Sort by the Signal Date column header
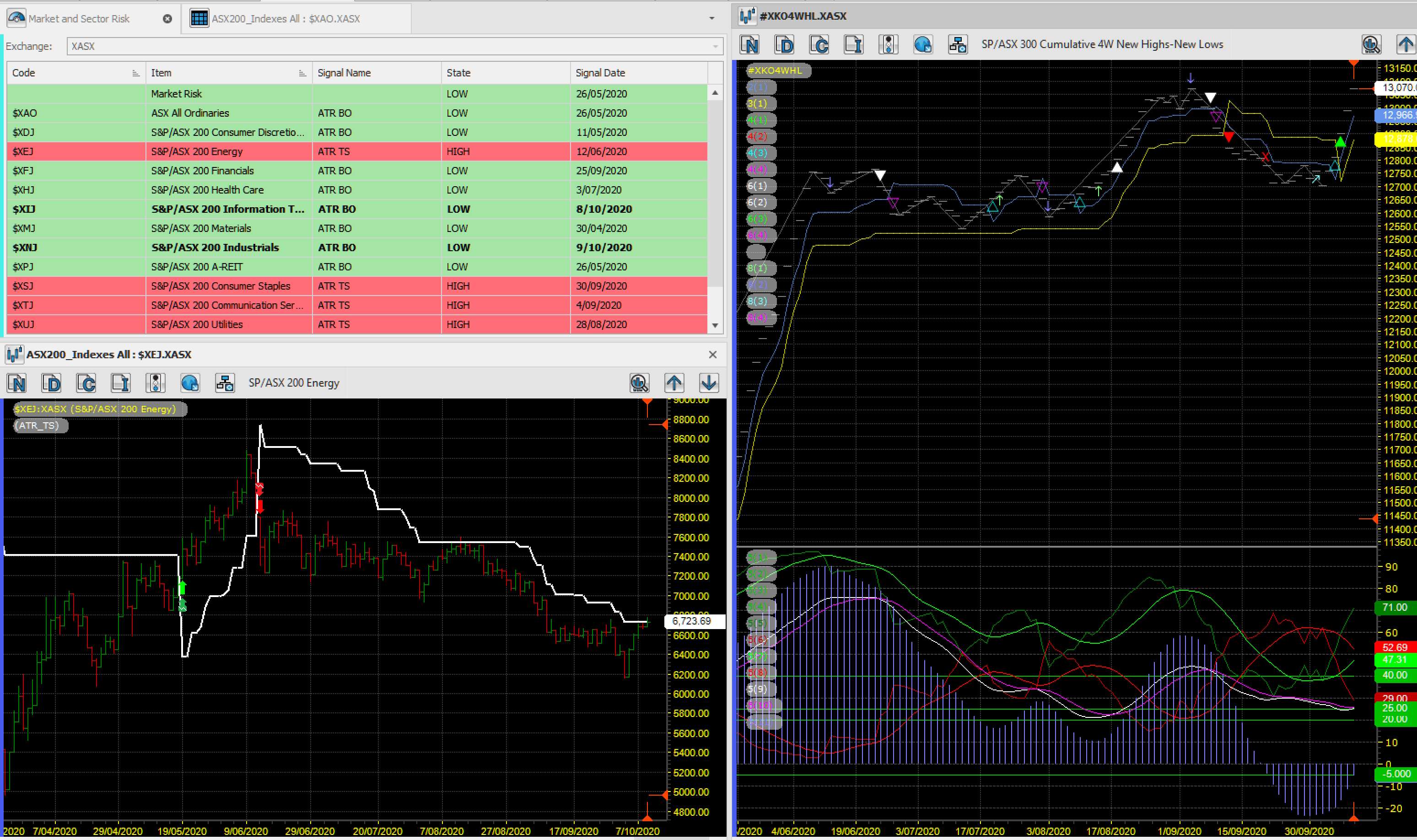Viewport: 1417px width, 840px height. pyautogui.click(x=639, y=73)
